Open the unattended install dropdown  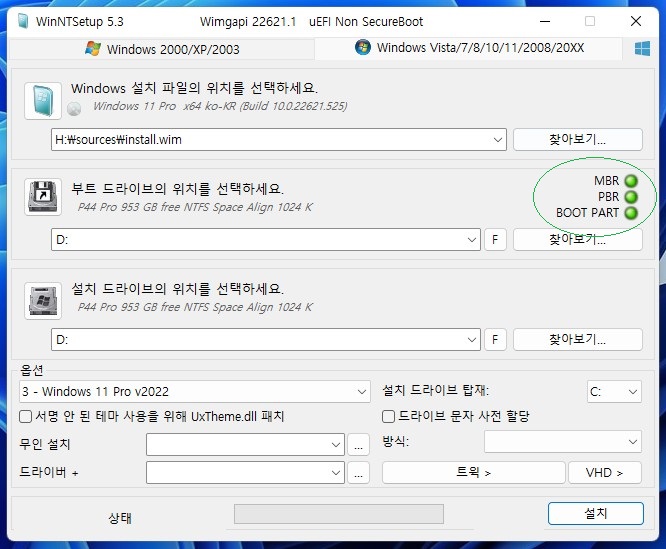coord(245,445)
